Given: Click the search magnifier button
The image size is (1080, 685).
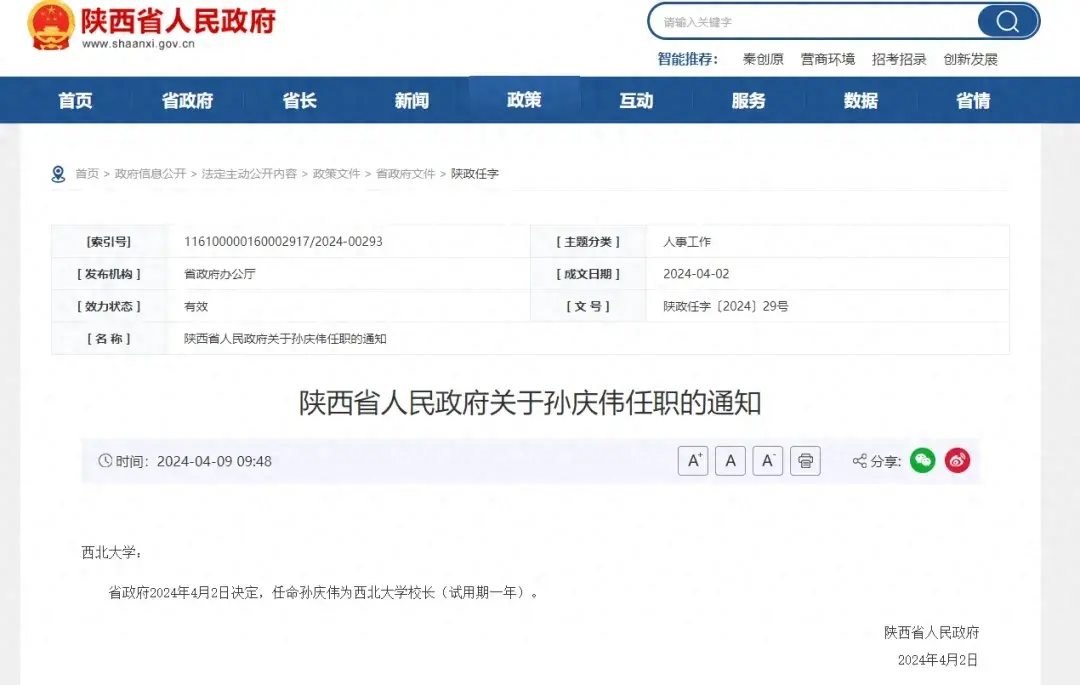Looking at the screenshot, I should tap(1007, 21).
